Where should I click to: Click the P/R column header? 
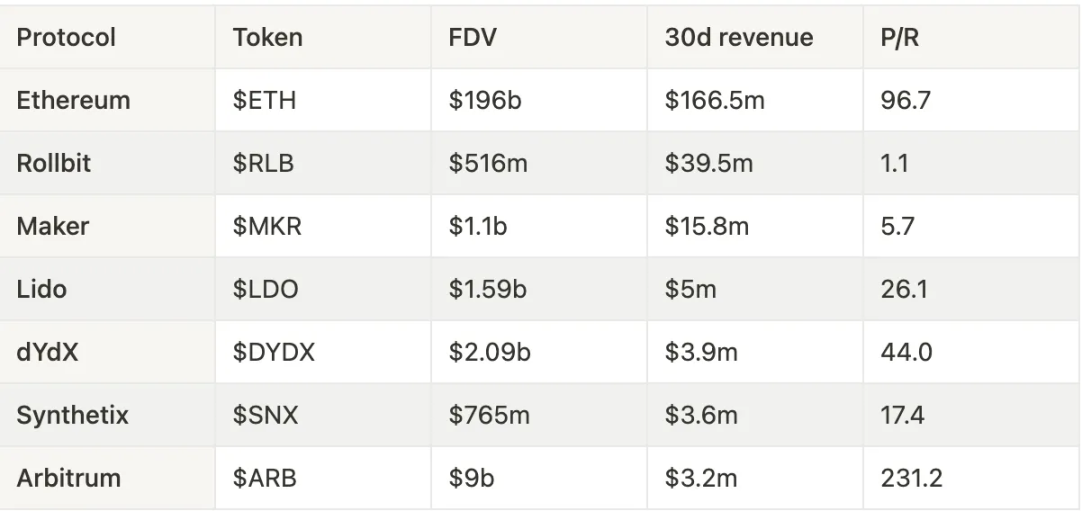972,37
